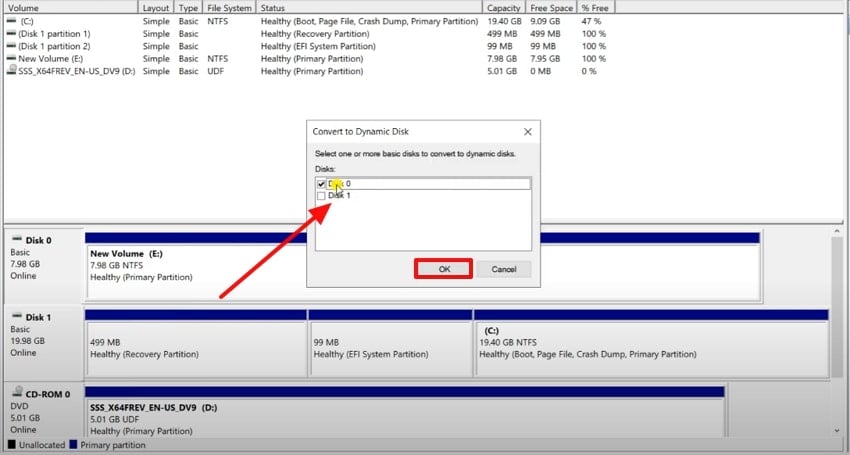Click the CD-ROM 0 disc icon
Viewport: 850px width, 455px height.
(17, 392)
